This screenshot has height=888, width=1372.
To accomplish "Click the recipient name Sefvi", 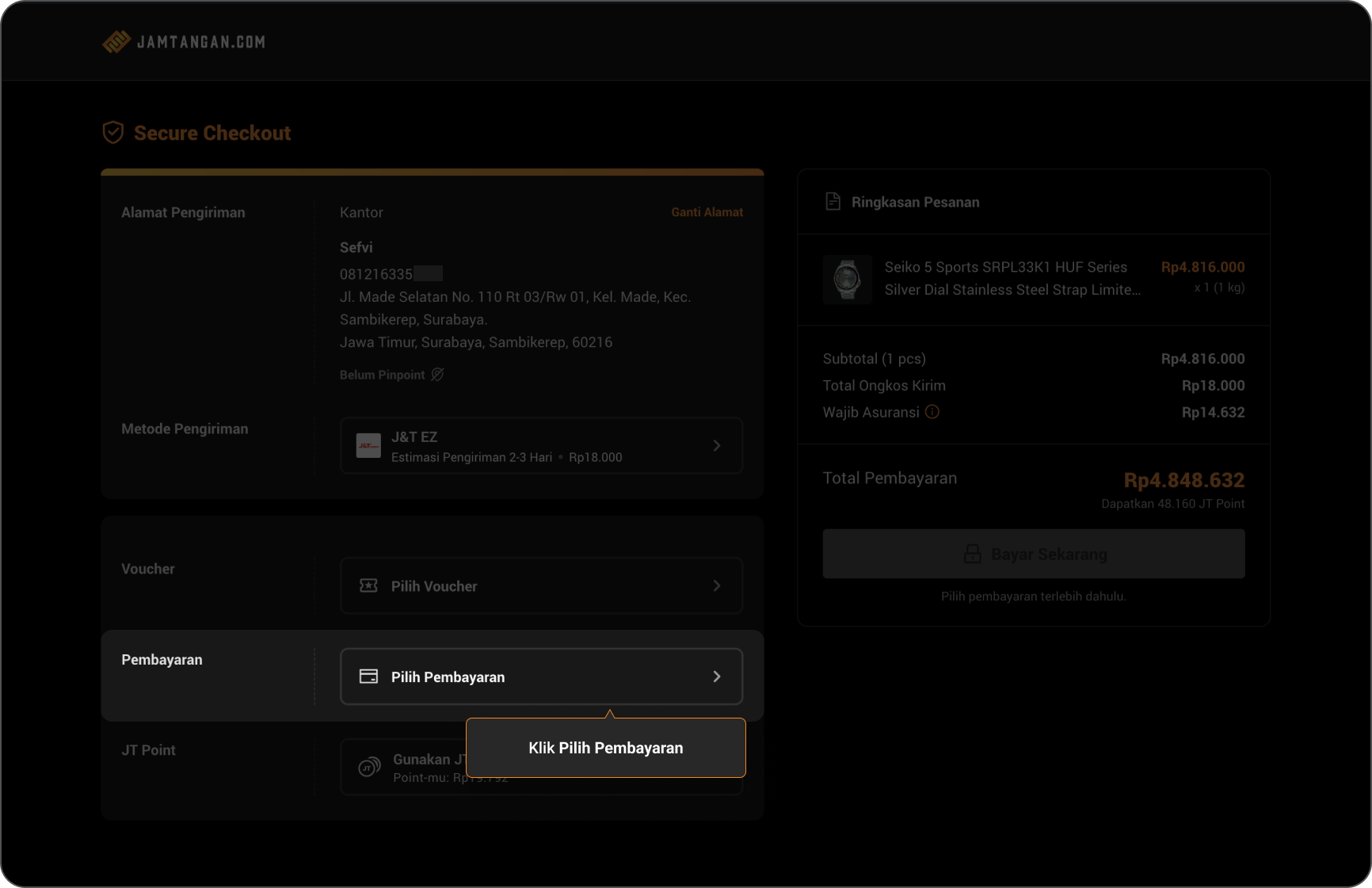I will (x=356, y=247).
